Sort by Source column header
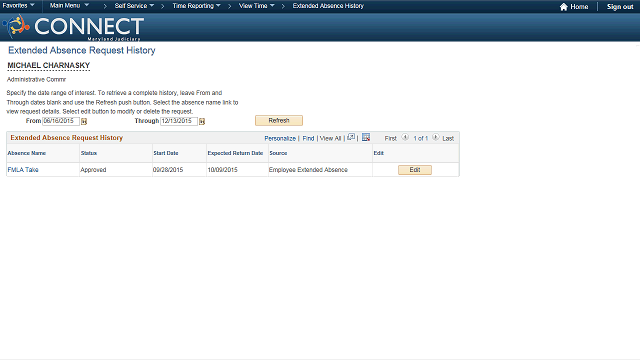Screen dimensions: 640x360 click(278, 153)
